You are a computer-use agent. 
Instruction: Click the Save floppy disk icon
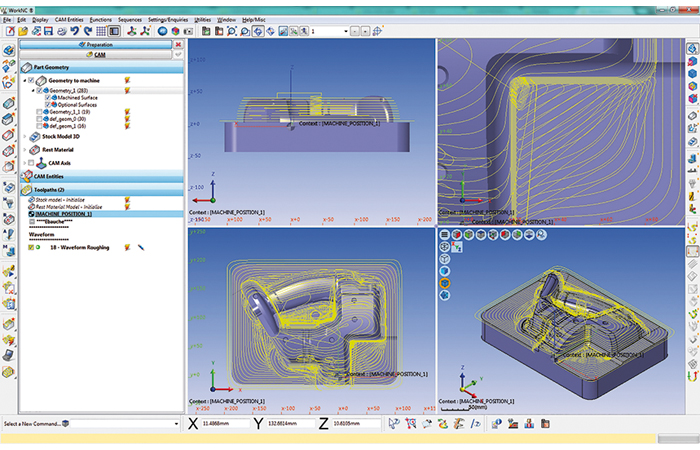(48, 31)
